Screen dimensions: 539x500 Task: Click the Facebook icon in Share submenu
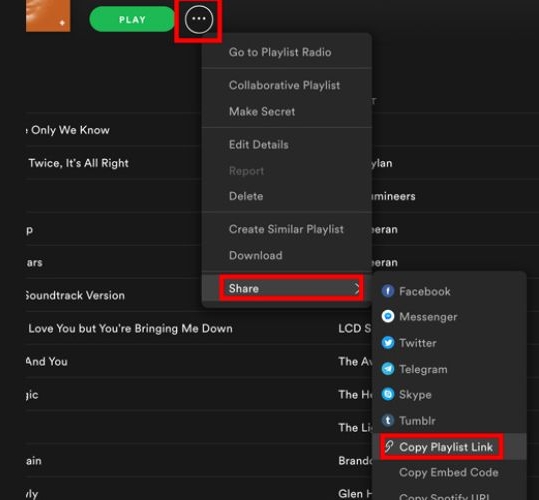pos(388,291)
